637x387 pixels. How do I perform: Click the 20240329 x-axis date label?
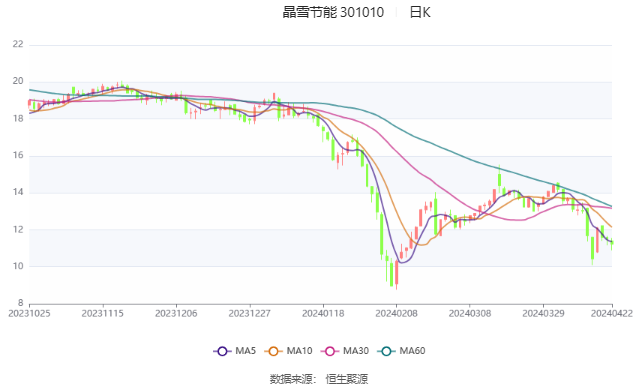pyautogui.click(x=543, y=313)
